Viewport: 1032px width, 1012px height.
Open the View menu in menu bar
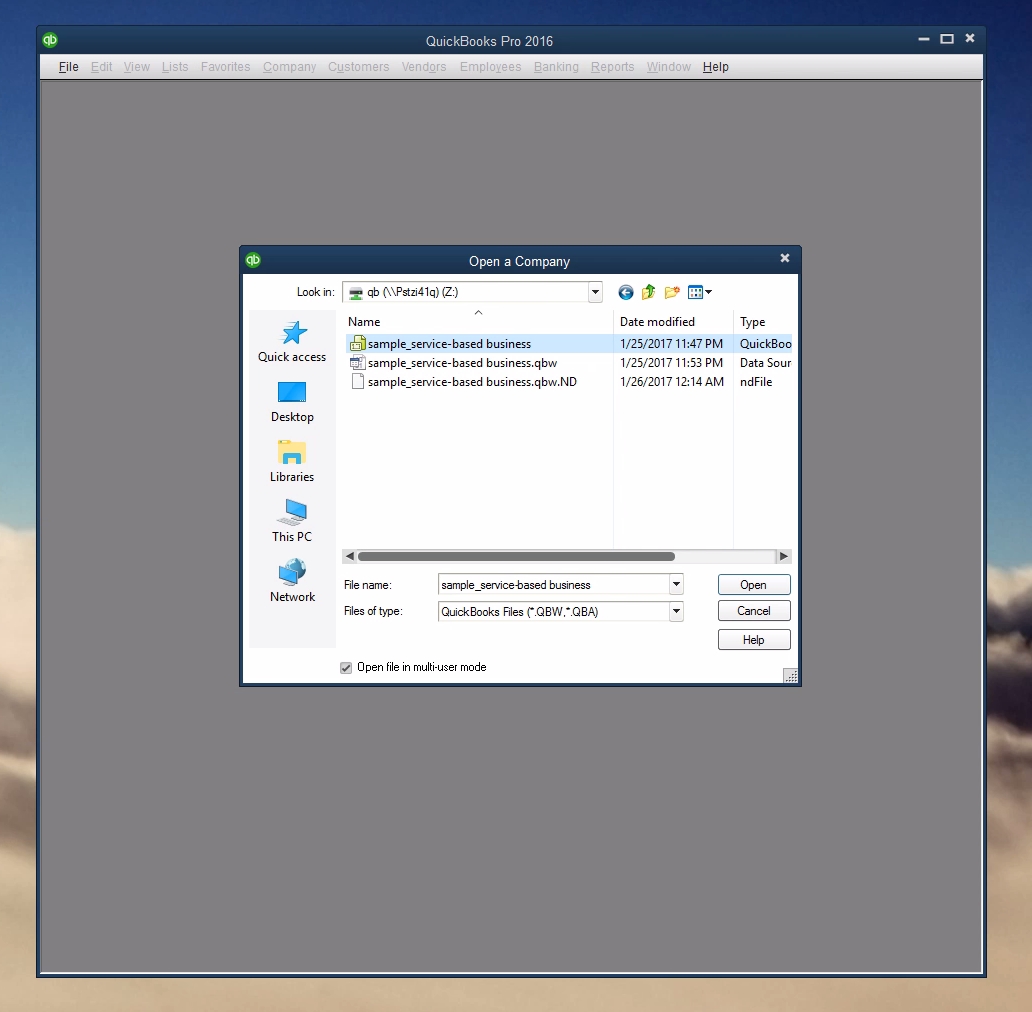pyautogui.click(x=137, y=67)
